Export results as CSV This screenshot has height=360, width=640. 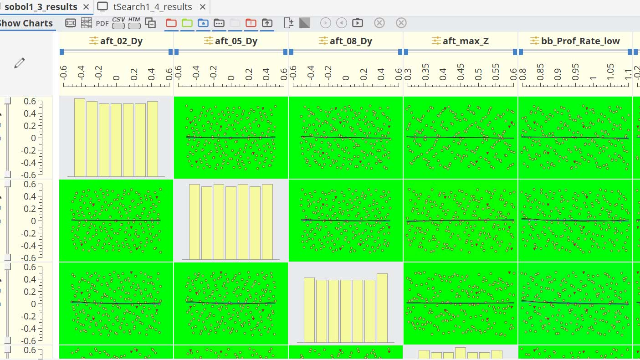[x=118, y=23]
